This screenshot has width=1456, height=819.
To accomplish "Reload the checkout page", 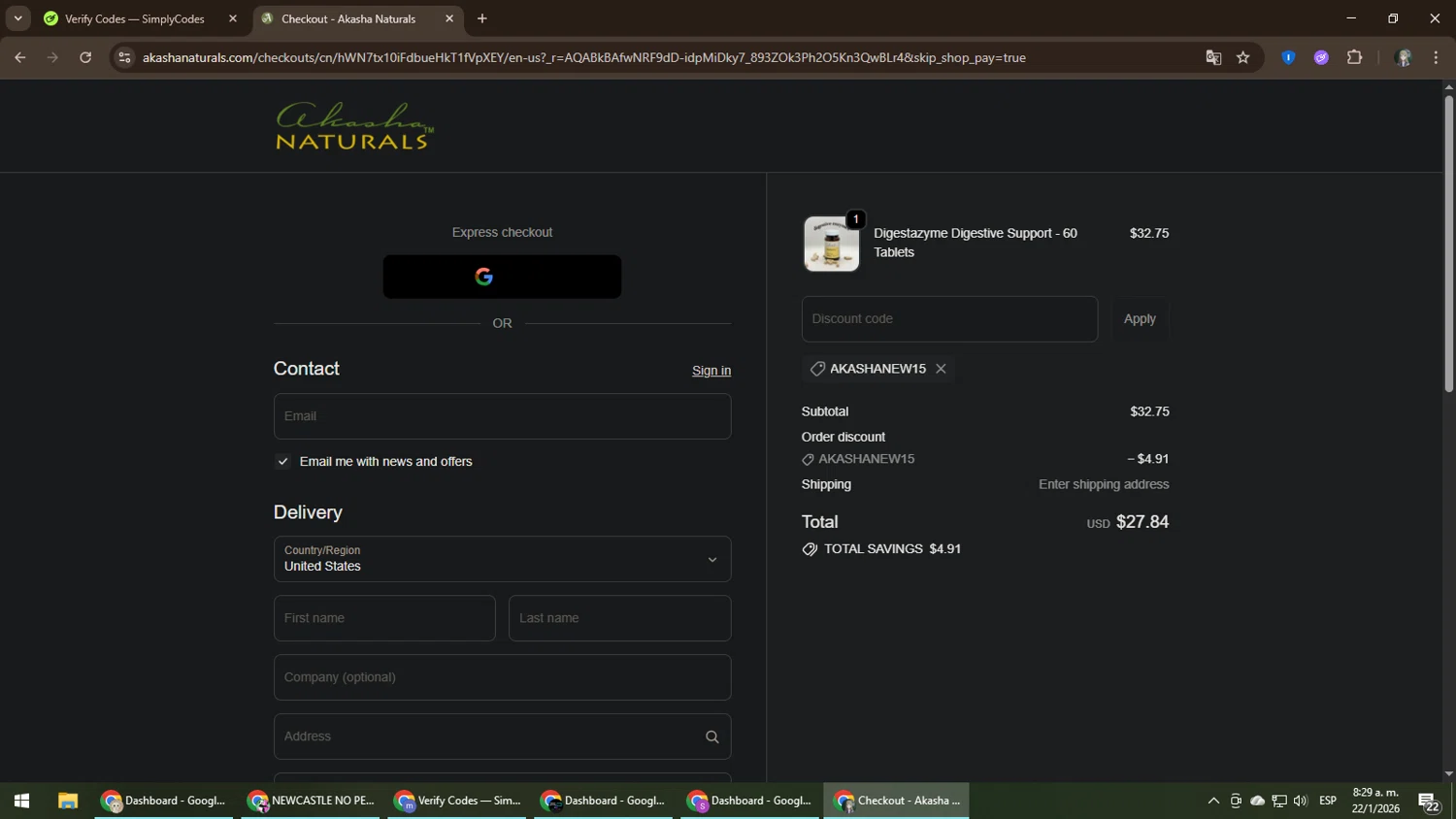I will pos(85,57).
